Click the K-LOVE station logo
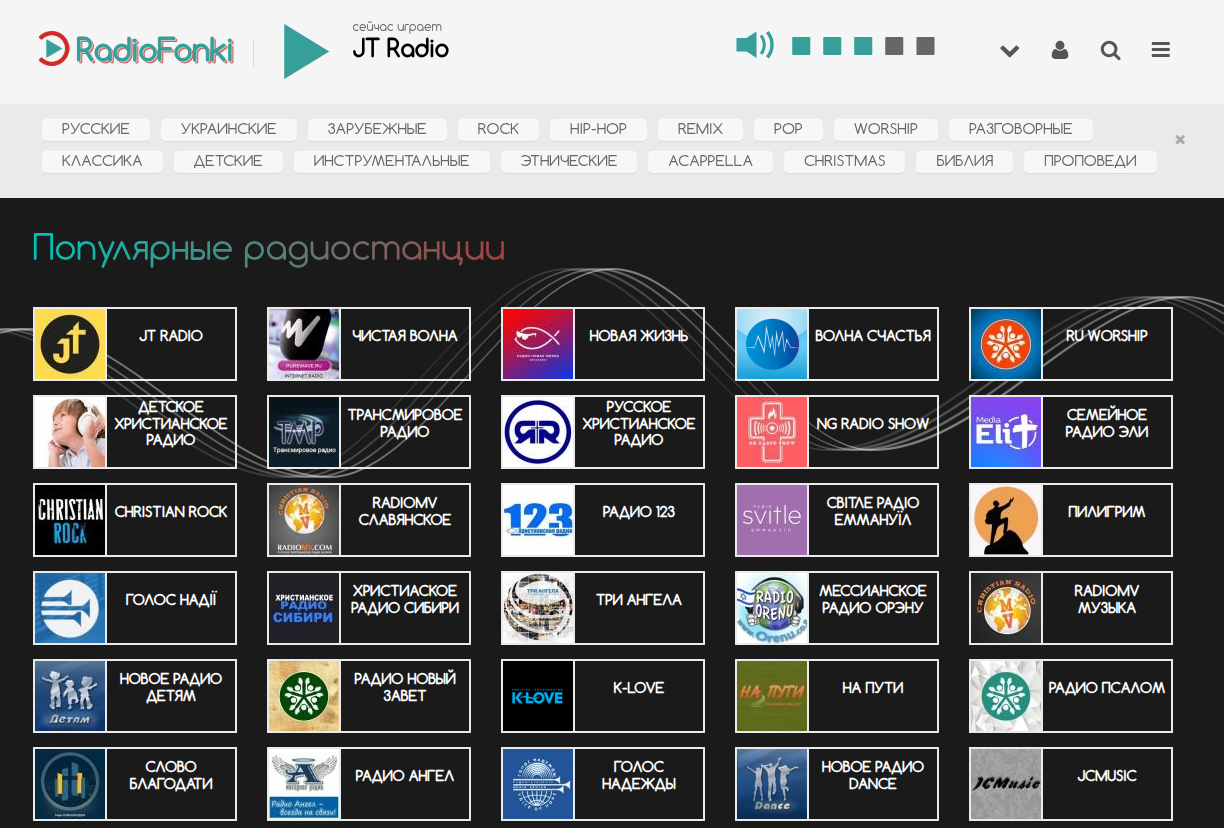Screen dimensions: 1224x828 tap(538, 696)
